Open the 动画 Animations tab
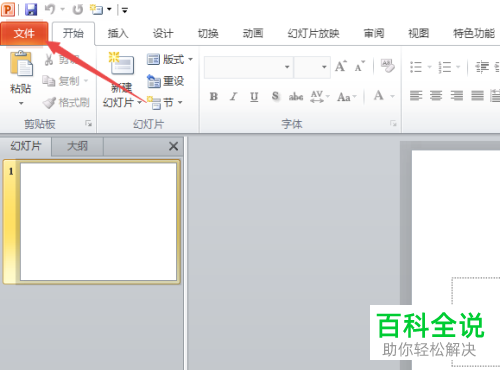 pyautogui.click(x=253, y=33)
